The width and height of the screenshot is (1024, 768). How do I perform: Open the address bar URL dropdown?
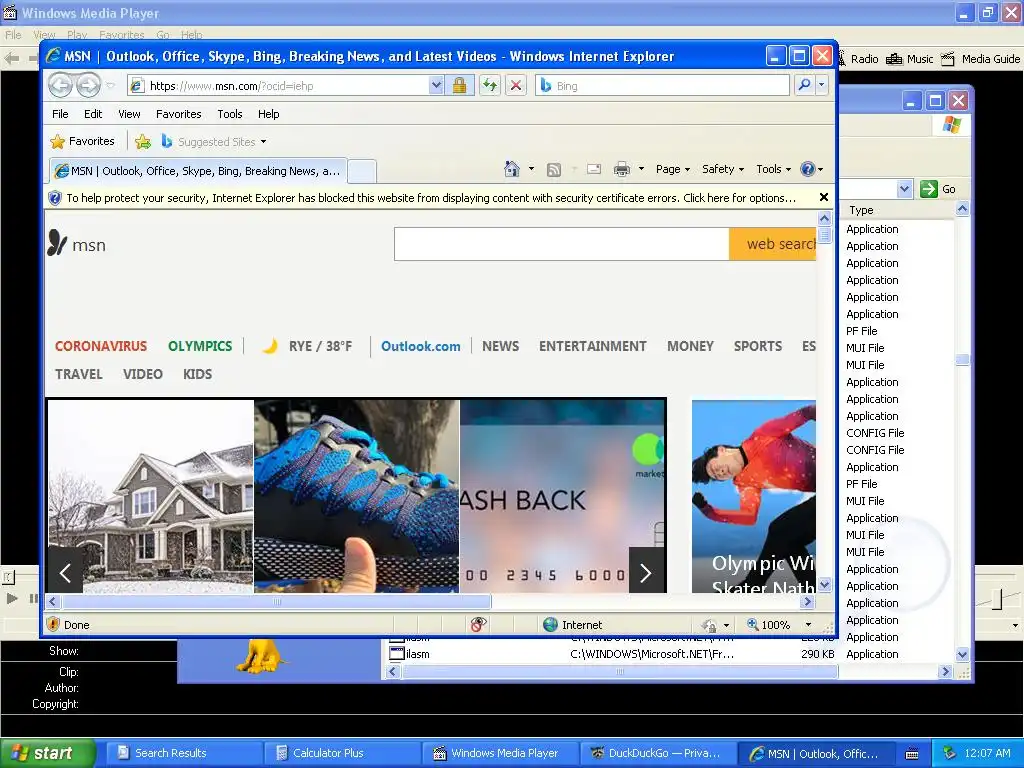pyautogui.click(x=436, y=86)
